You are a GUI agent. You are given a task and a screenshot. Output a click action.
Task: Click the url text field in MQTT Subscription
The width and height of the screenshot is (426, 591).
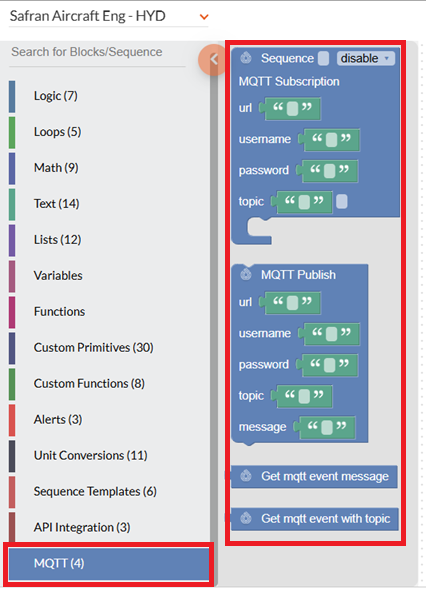click(292, 109)
